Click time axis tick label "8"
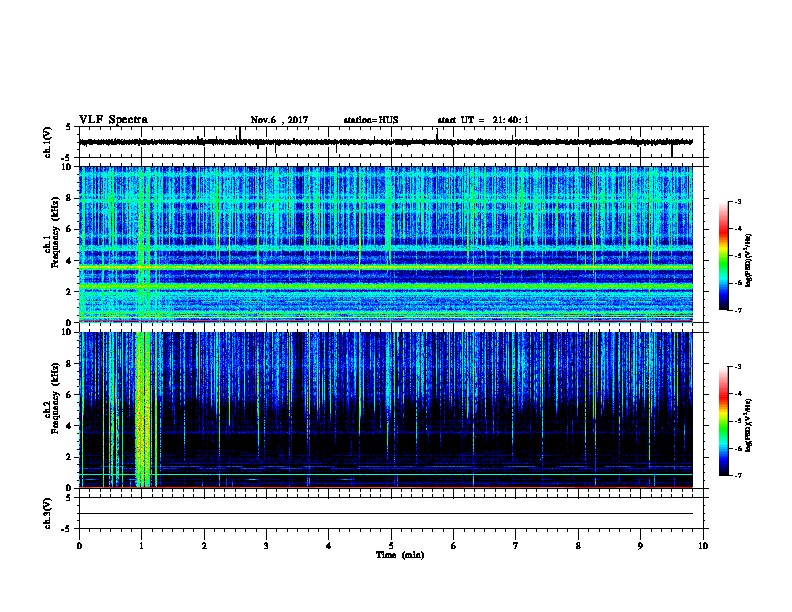The image size is (792, 612). pos(578,546)
